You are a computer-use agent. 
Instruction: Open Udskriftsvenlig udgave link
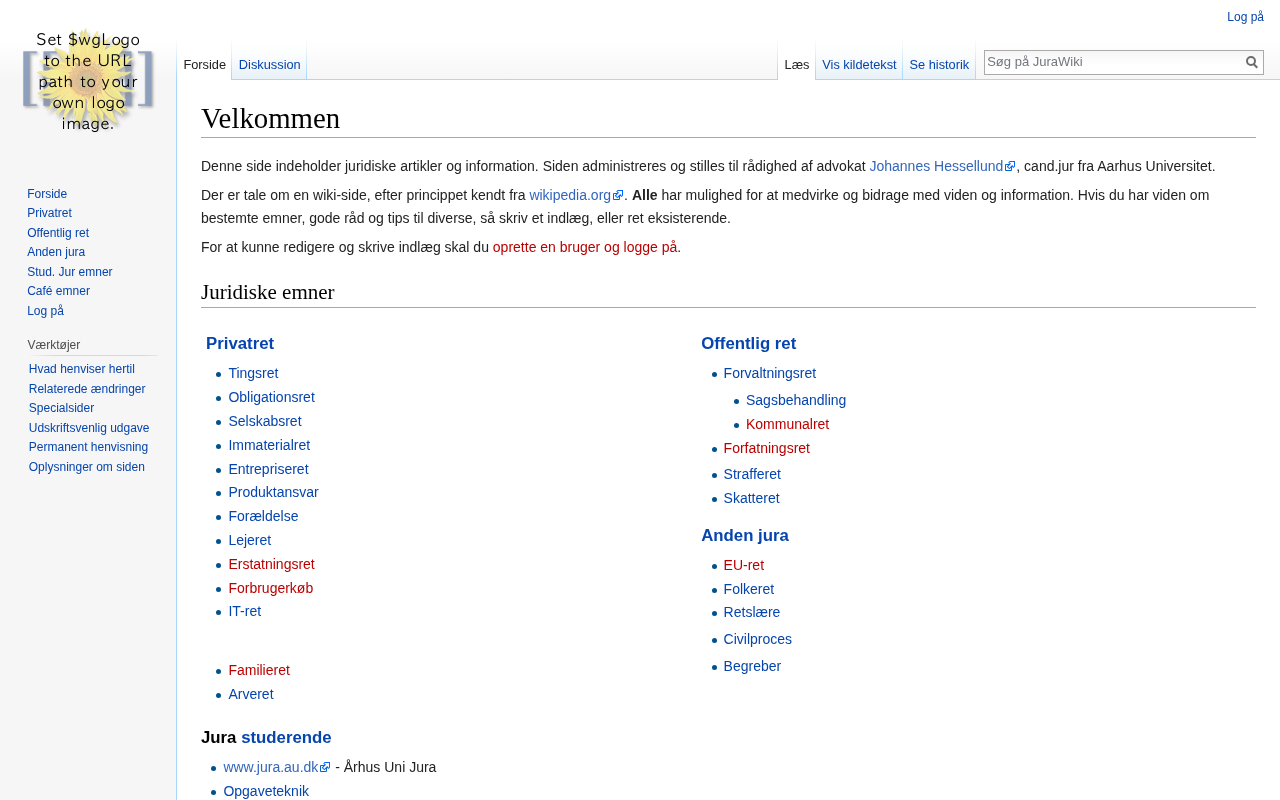(89, 428)
